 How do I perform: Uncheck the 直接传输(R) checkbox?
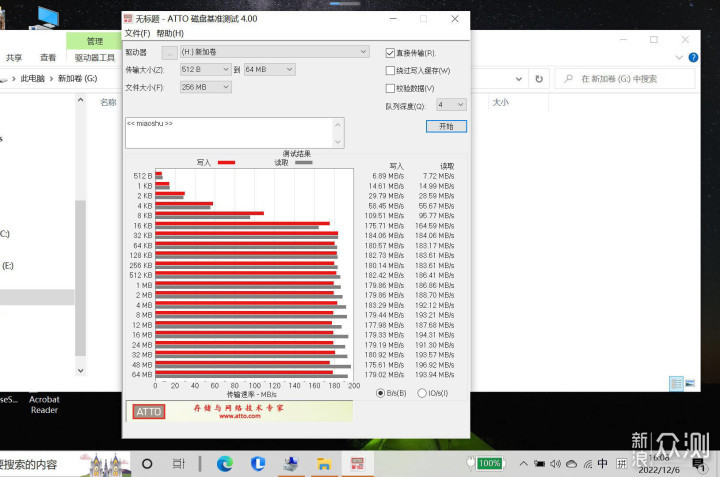click(390, 53)
